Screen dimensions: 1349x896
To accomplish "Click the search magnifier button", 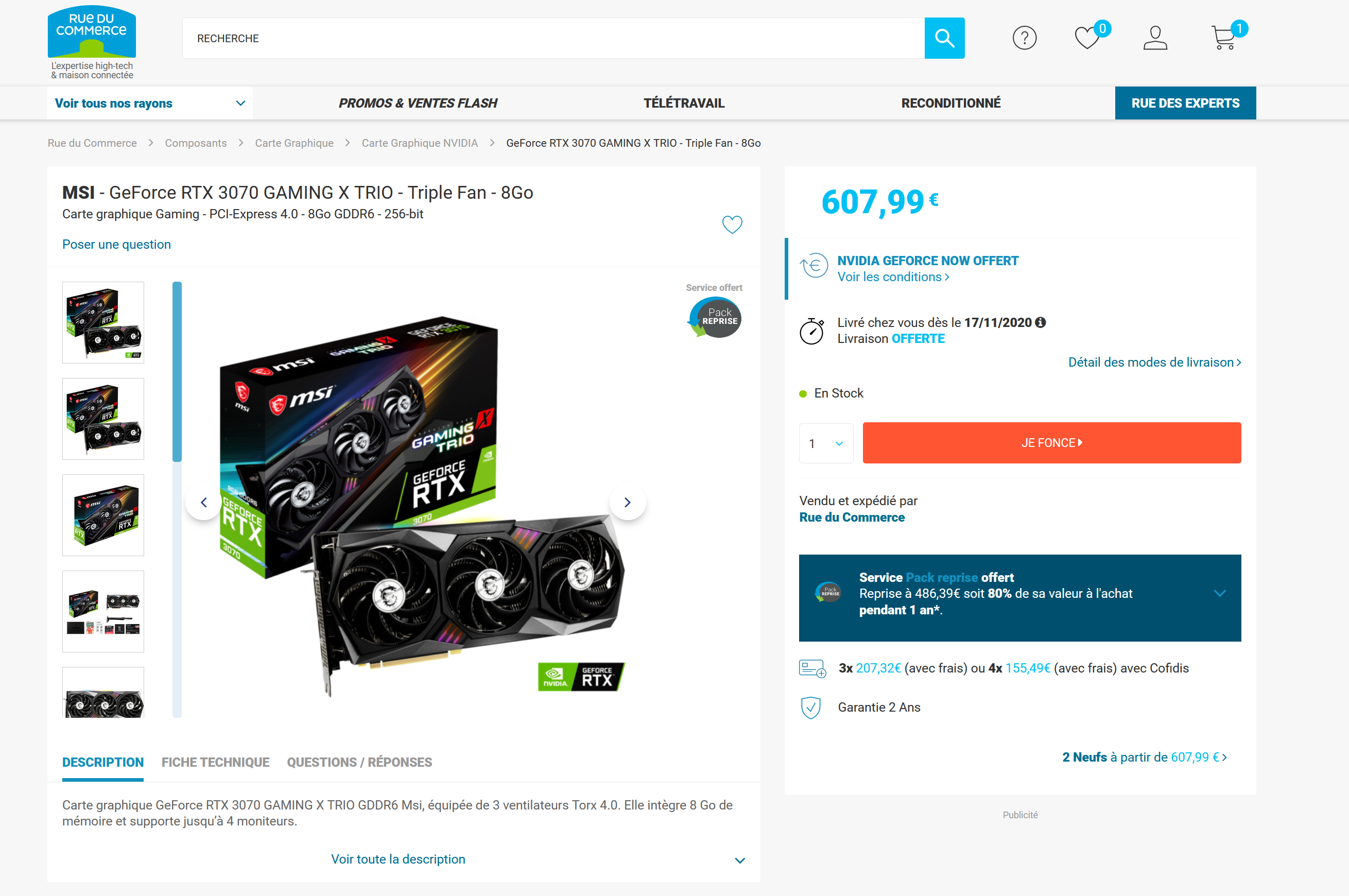I will (x=944, y=38).
